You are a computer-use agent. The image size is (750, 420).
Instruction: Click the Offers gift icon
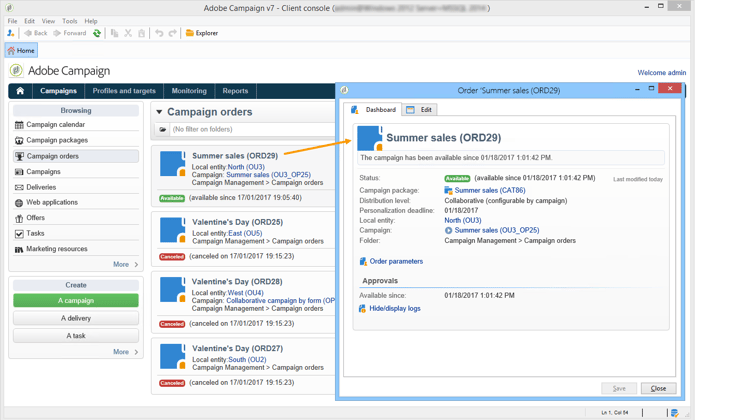click(x=19, y=219)
